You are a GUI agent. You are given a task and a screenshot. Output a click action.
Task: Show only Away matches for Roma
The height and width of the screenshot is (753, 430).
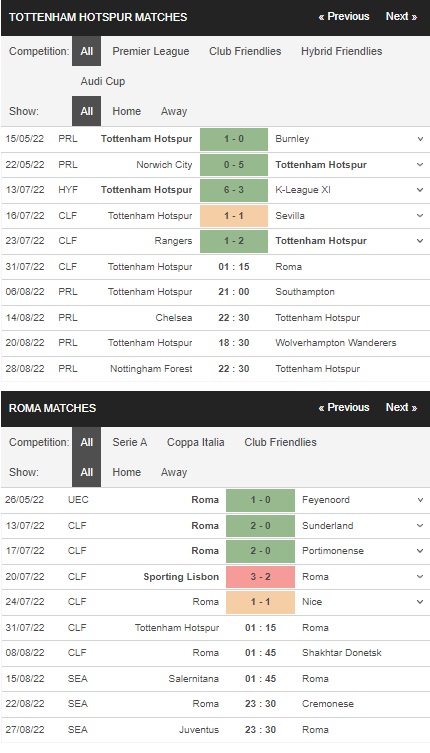point(174,472)
